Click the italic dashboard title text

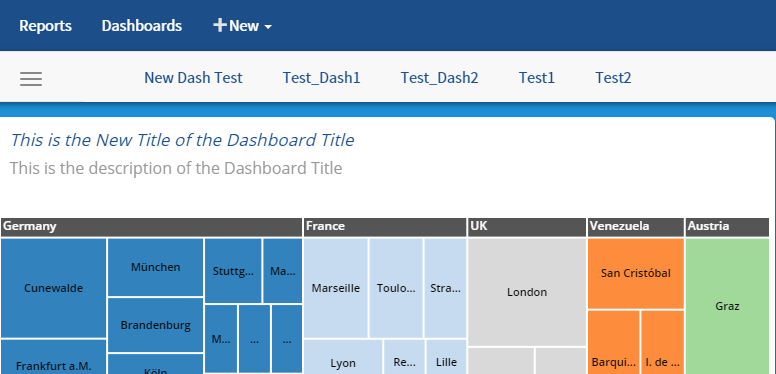[x=182, y=140]
